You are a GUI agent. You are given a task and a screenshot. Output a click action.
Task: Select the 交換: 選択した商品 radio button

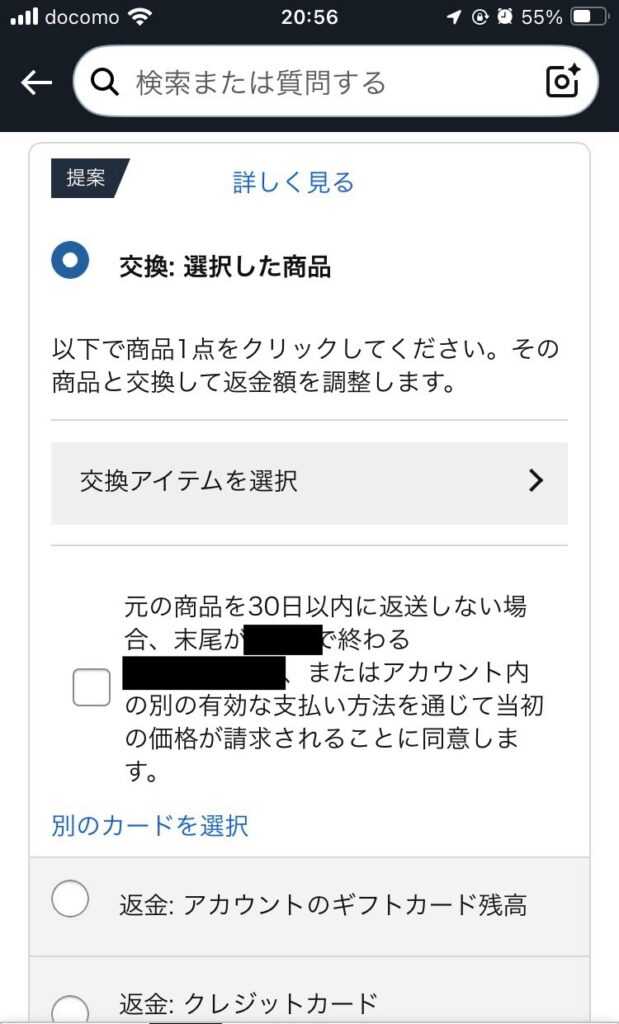tap(70, 261)
